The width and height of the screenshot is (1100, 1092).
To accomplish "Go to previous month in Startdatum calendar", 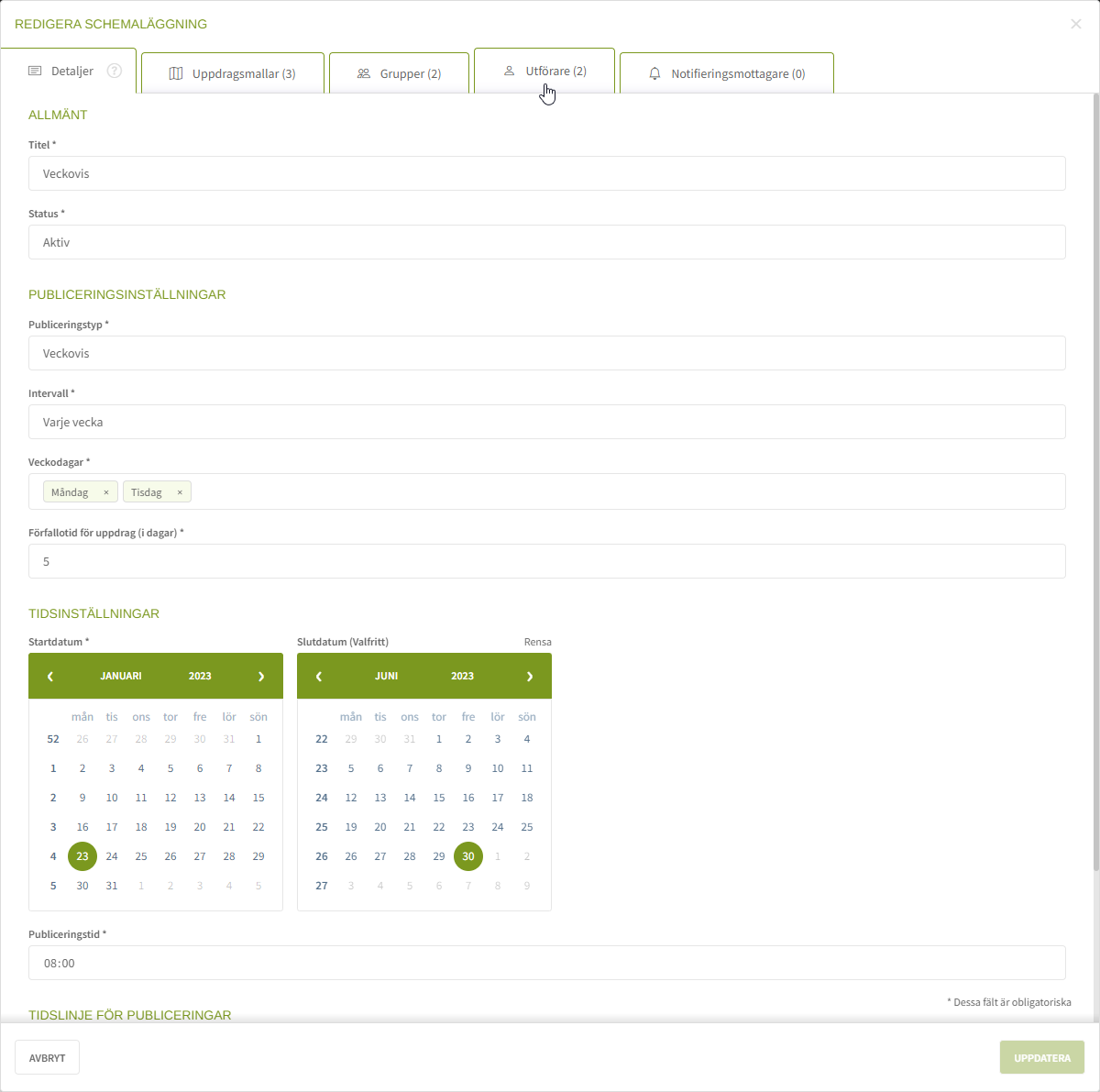I will [50, 676].
